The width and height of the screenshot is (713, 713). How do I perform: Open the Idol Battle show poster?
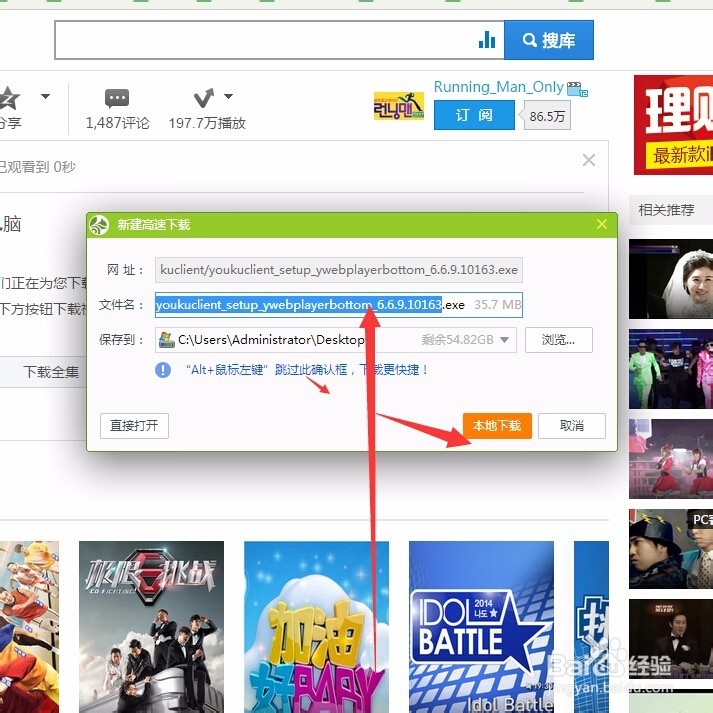481,627
